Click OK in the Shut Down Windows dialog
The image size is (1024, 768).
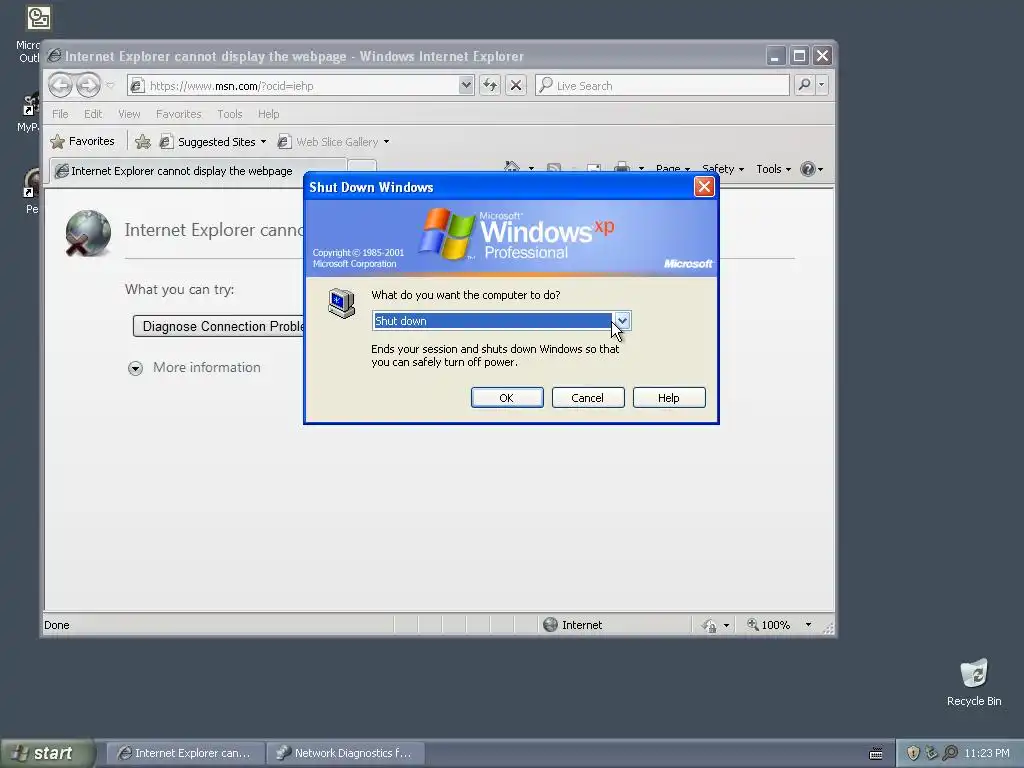pyautogui.click(x=507, y=398)
